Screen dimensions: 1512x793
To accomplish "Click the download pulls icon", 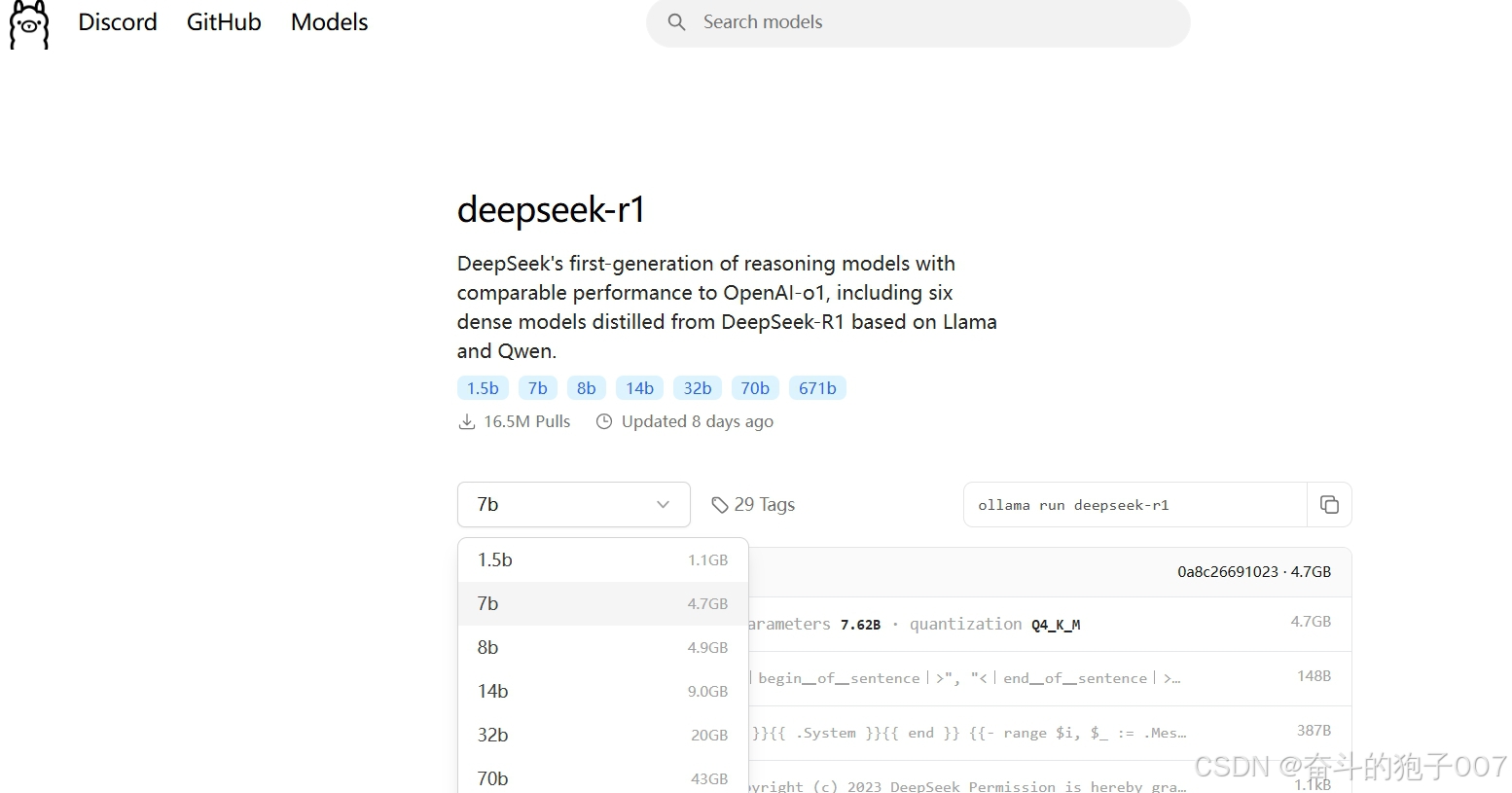I will (467, 421).
